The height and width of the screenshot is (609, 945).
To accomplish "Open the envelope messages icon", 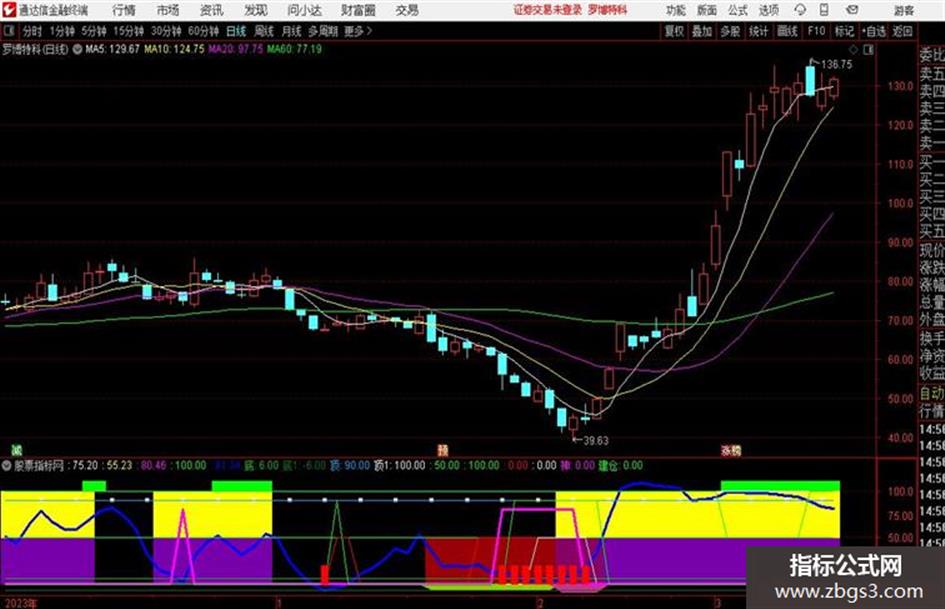I will pyautogui.click(x=852, y=10).
